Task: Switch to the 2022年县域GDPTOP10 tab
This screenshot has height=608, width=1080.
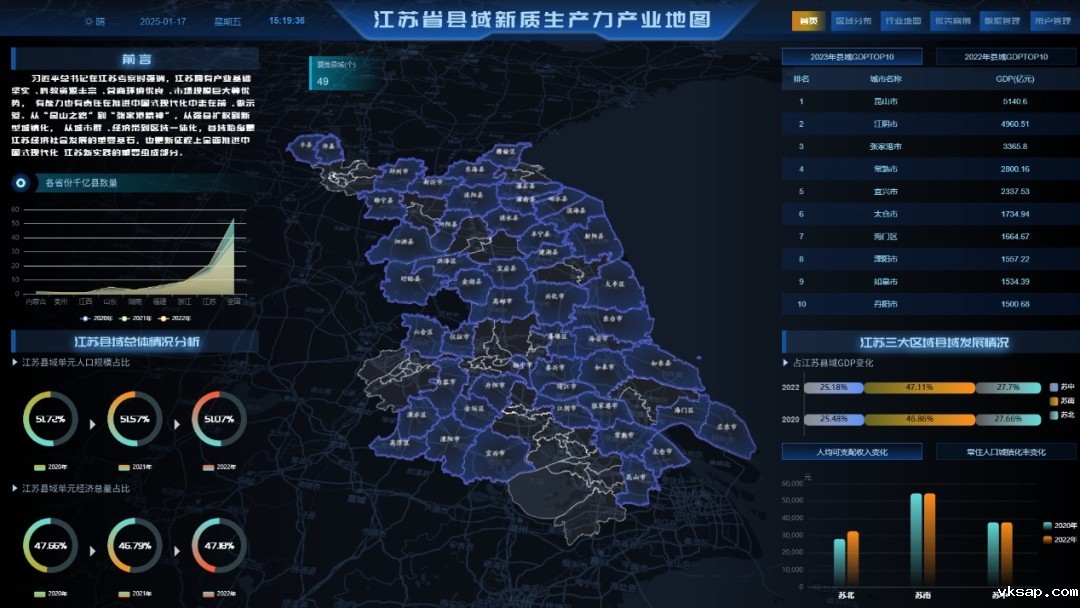Action: (1006, 57)
